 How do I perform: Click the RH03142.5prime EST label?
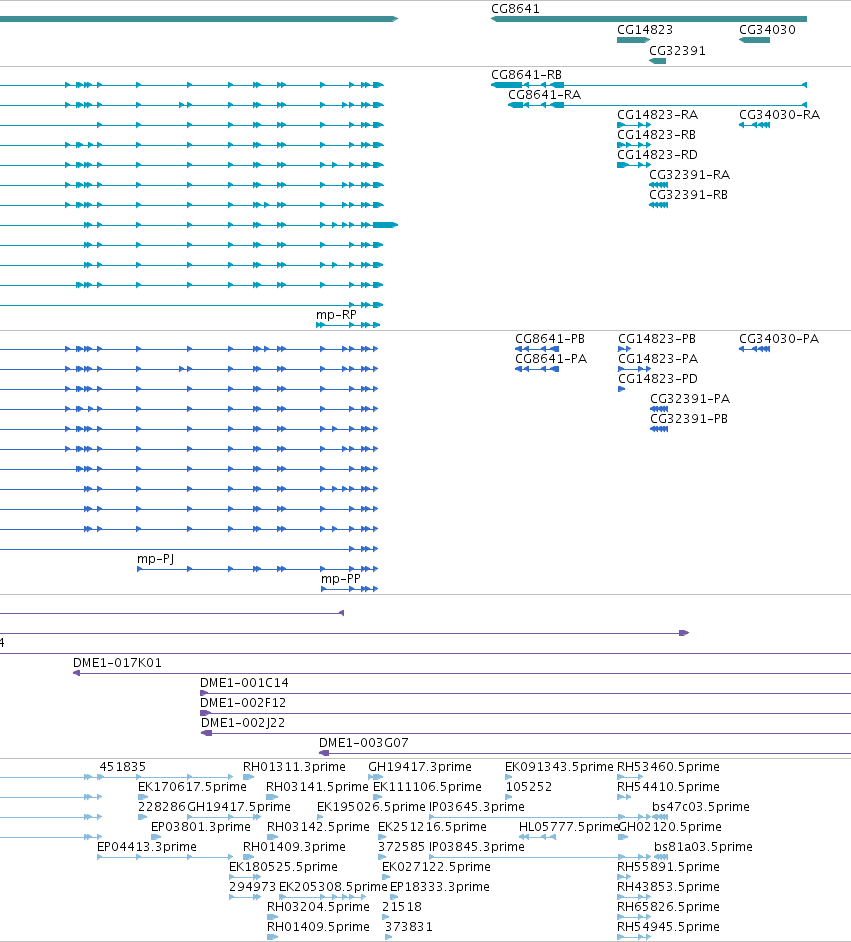pyautogui.click(x=318, y=827)
